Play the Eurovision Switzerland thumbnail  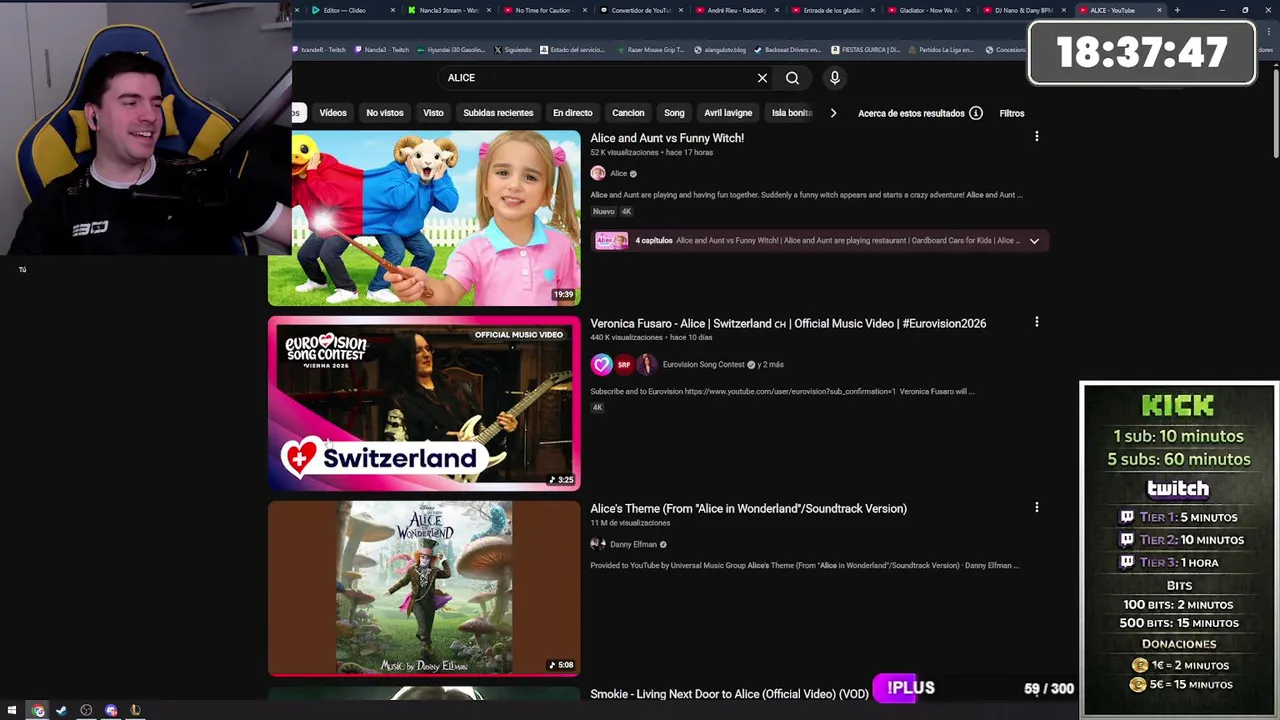(x=424, y=403)
